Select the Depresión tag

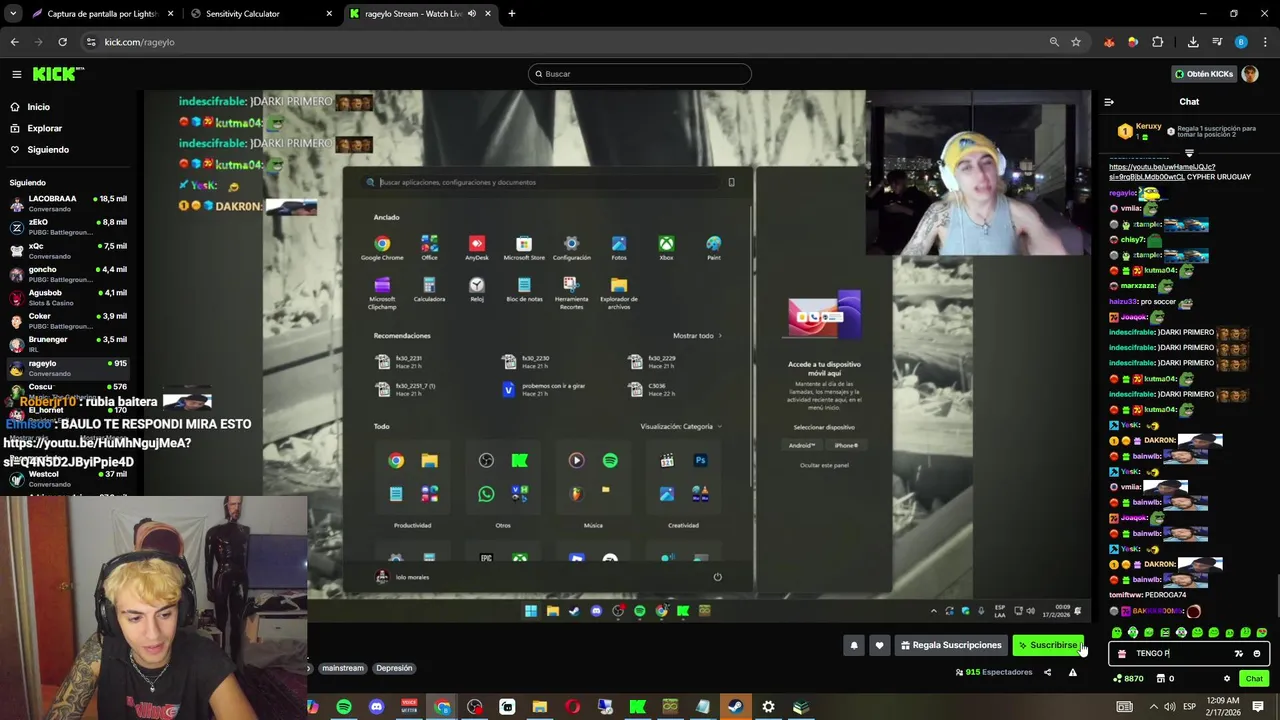click(x=394, y=668)
